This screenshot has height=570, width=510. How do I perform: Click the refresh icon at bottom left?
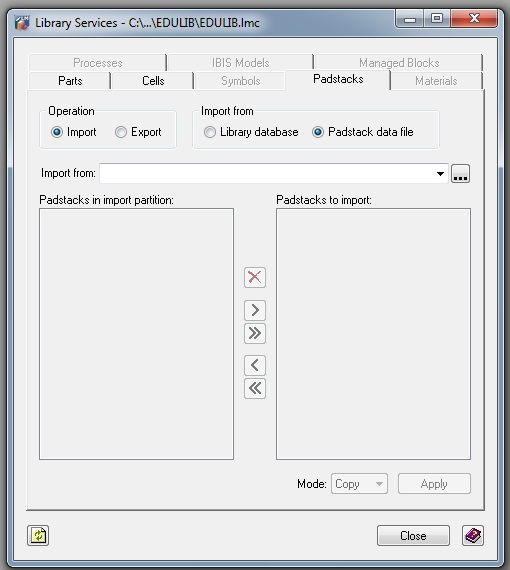(38, 535)
